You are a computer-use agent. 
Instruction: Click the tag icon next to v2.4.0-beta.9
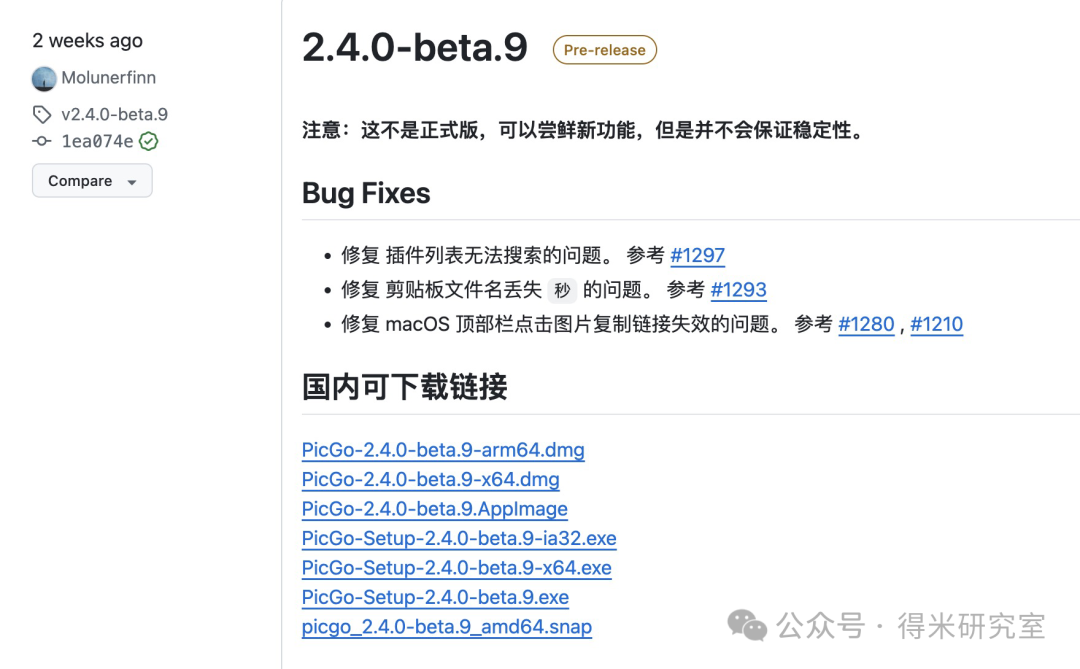pos(42,114)
